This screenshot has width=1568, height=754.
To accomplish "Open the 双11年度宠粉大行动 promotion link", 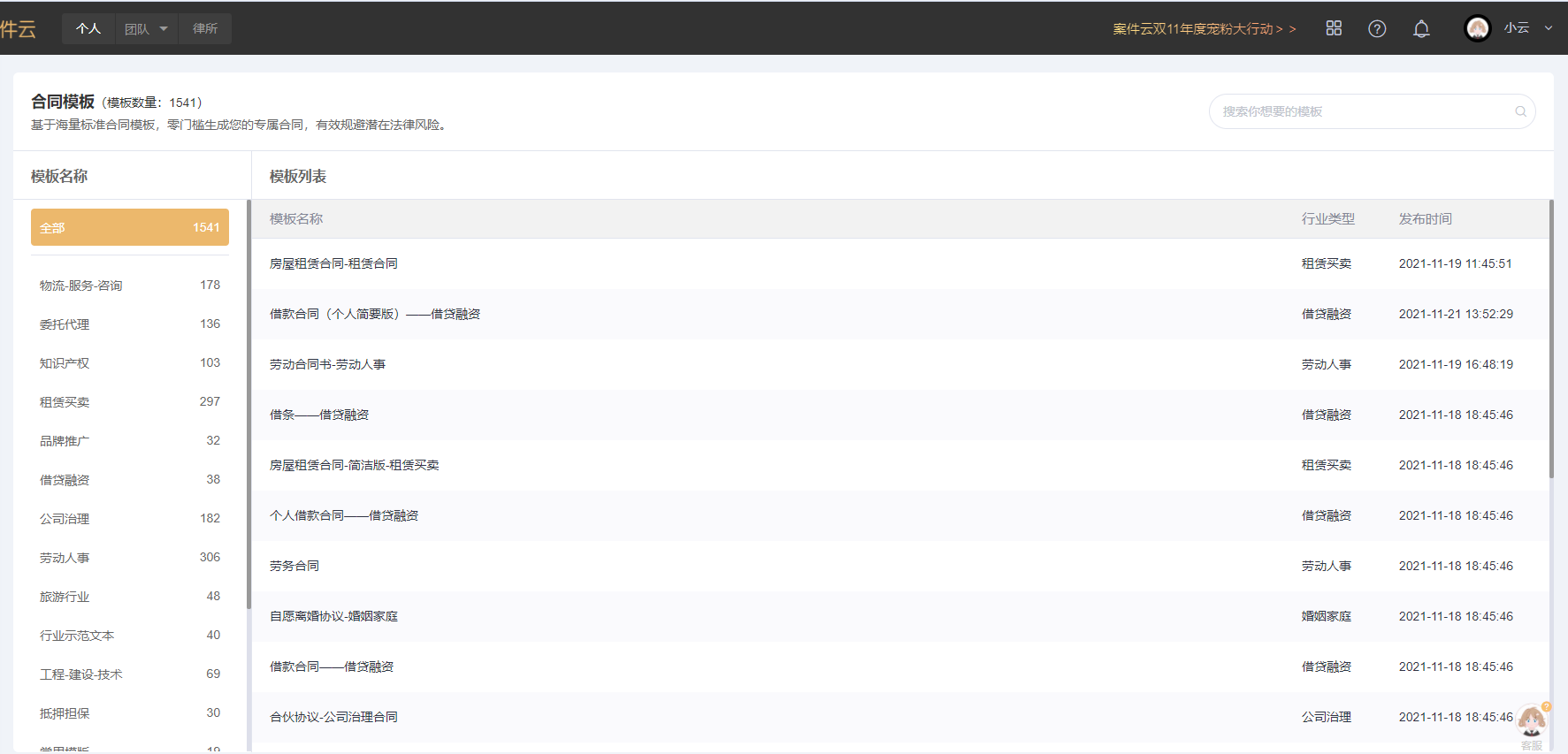I will 1204,29.
